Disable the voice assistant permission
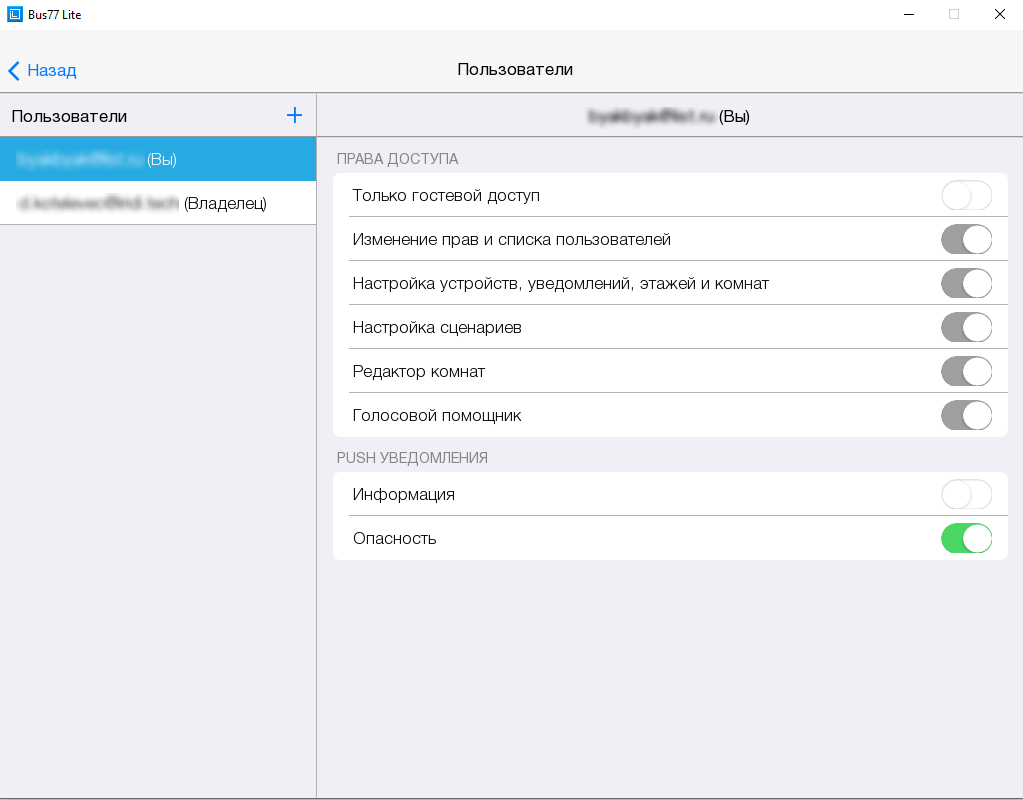 pos(966,415)
